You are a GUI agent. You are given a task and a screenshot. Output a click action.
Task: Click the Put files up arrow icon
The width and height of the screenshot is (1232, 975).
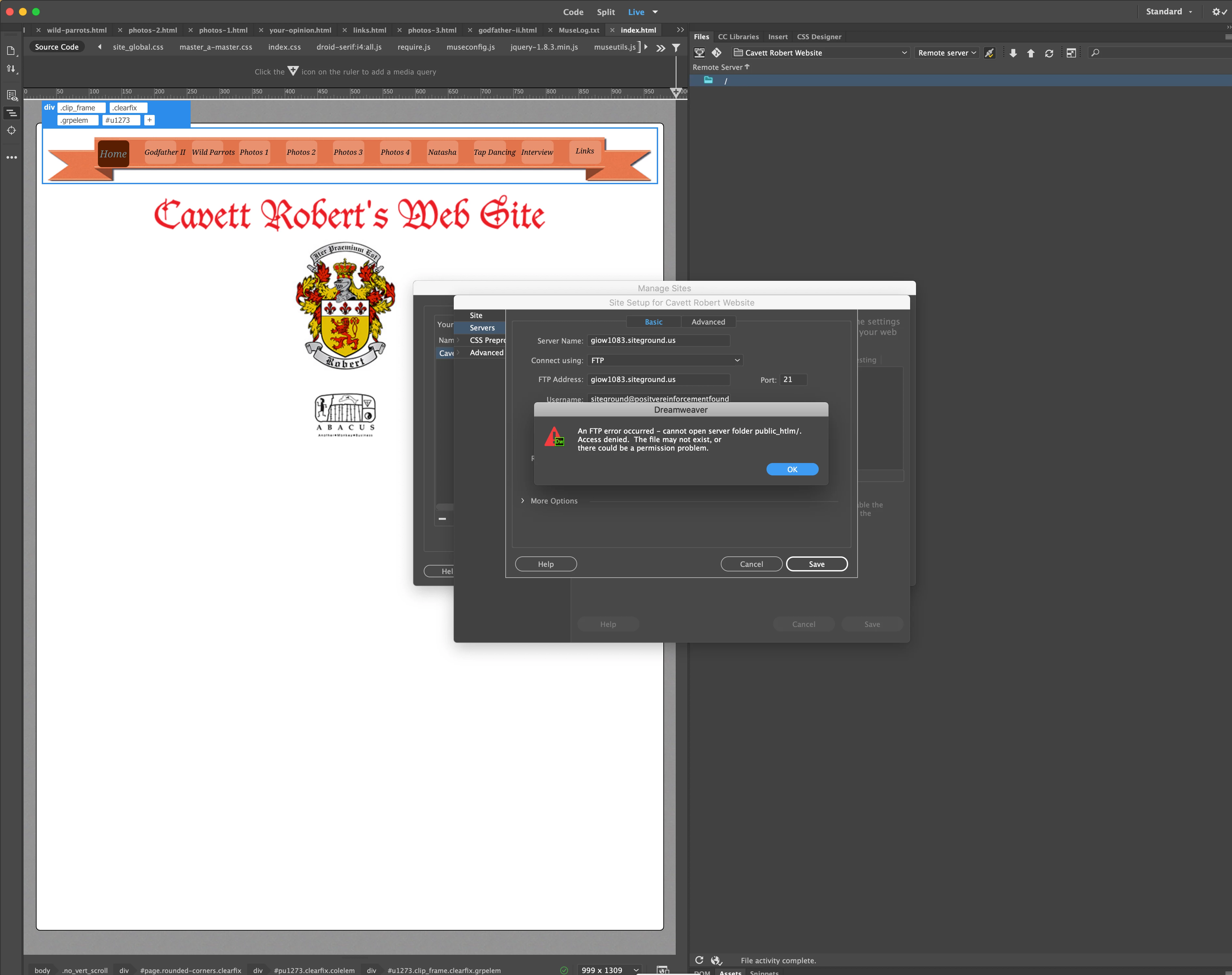(1031, 53)
